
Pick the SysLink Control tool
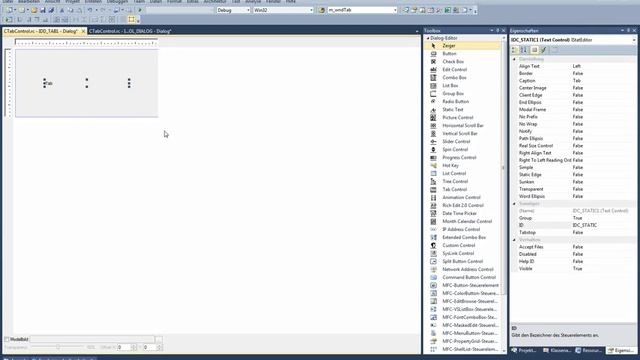click(x=463, y=253)
